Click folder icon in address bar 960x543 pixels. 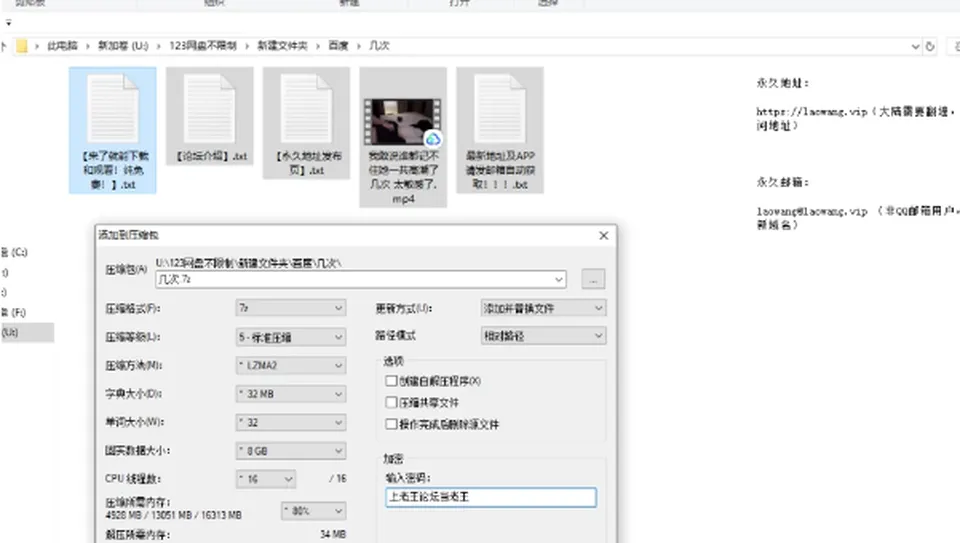(21, 46)
